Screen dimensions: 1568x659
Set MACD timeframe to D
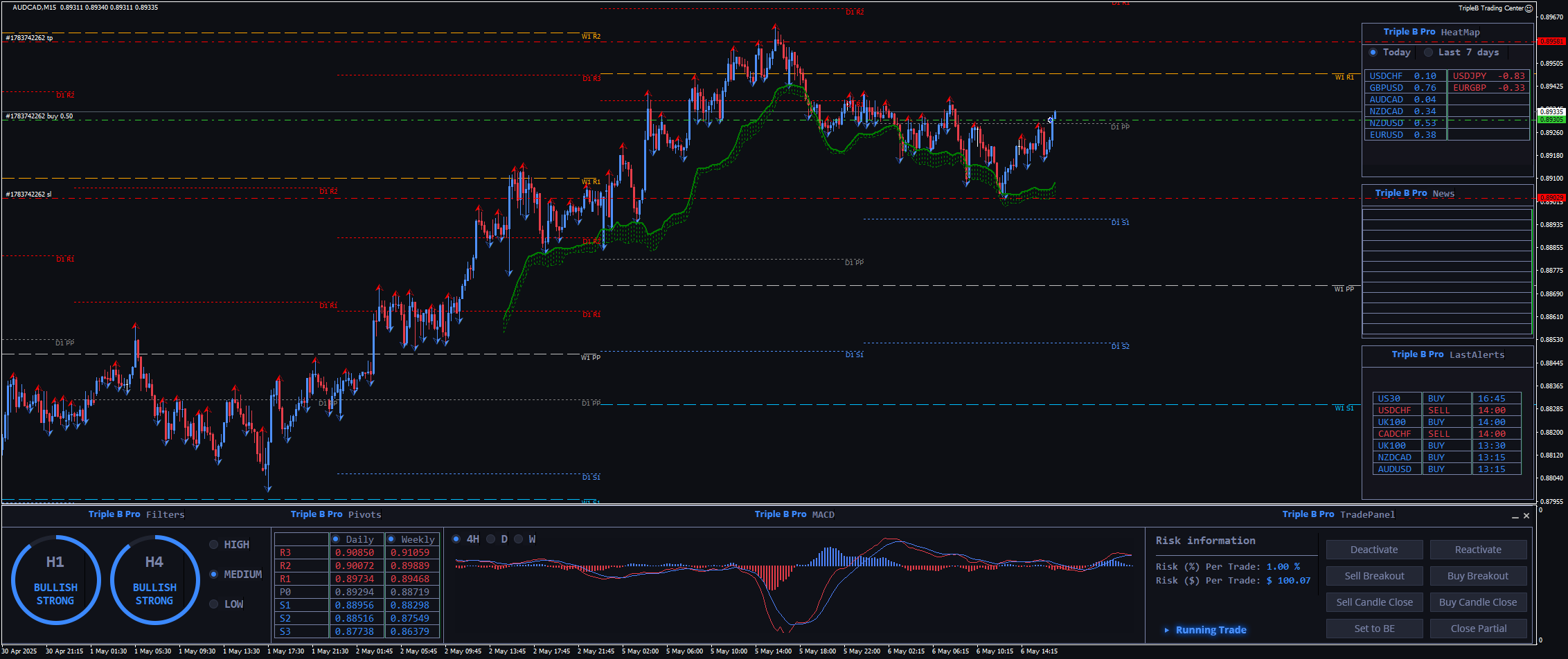491,539
